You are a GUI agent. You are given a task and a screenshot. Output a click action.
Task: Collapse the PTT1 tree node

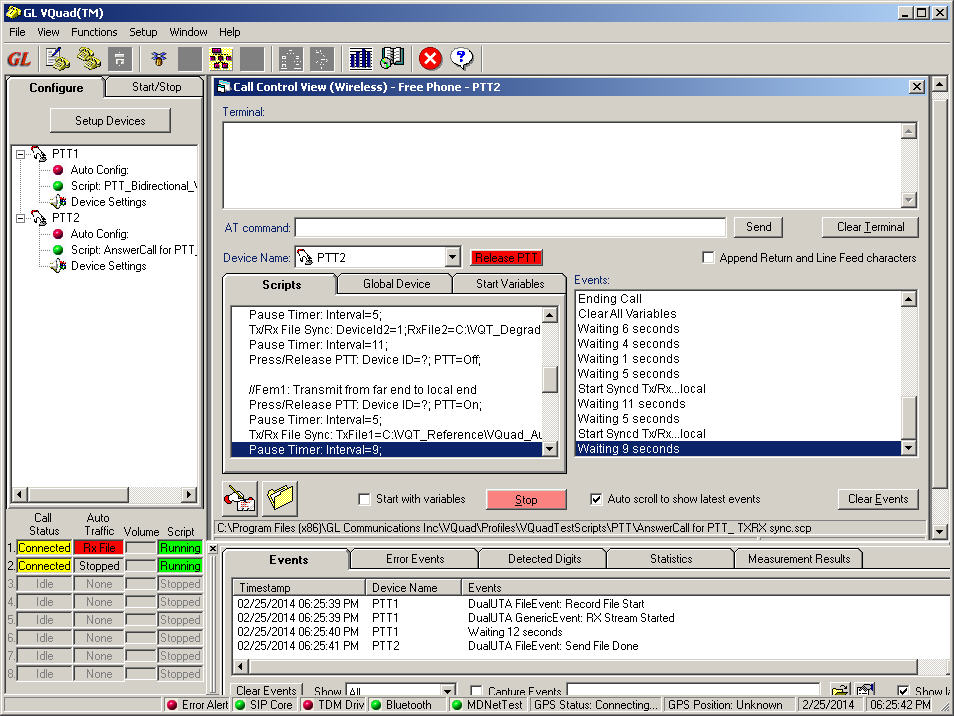pyautogui.click(x=21, y=154)
